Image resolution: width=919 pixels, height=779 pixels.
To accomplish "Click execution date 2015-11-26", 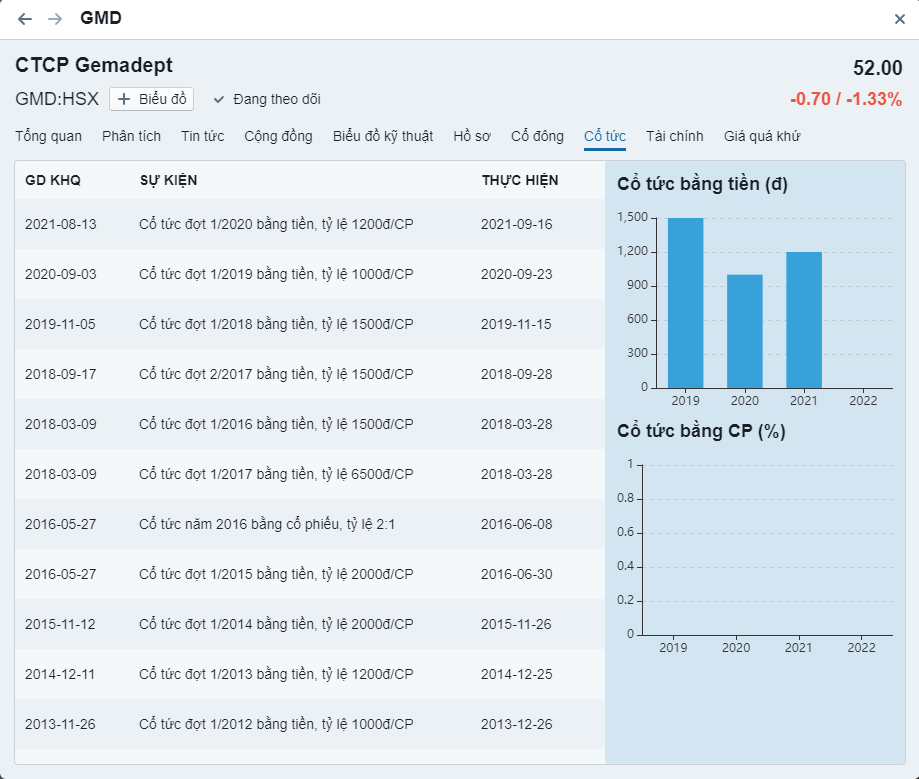I will pos(516,624).
